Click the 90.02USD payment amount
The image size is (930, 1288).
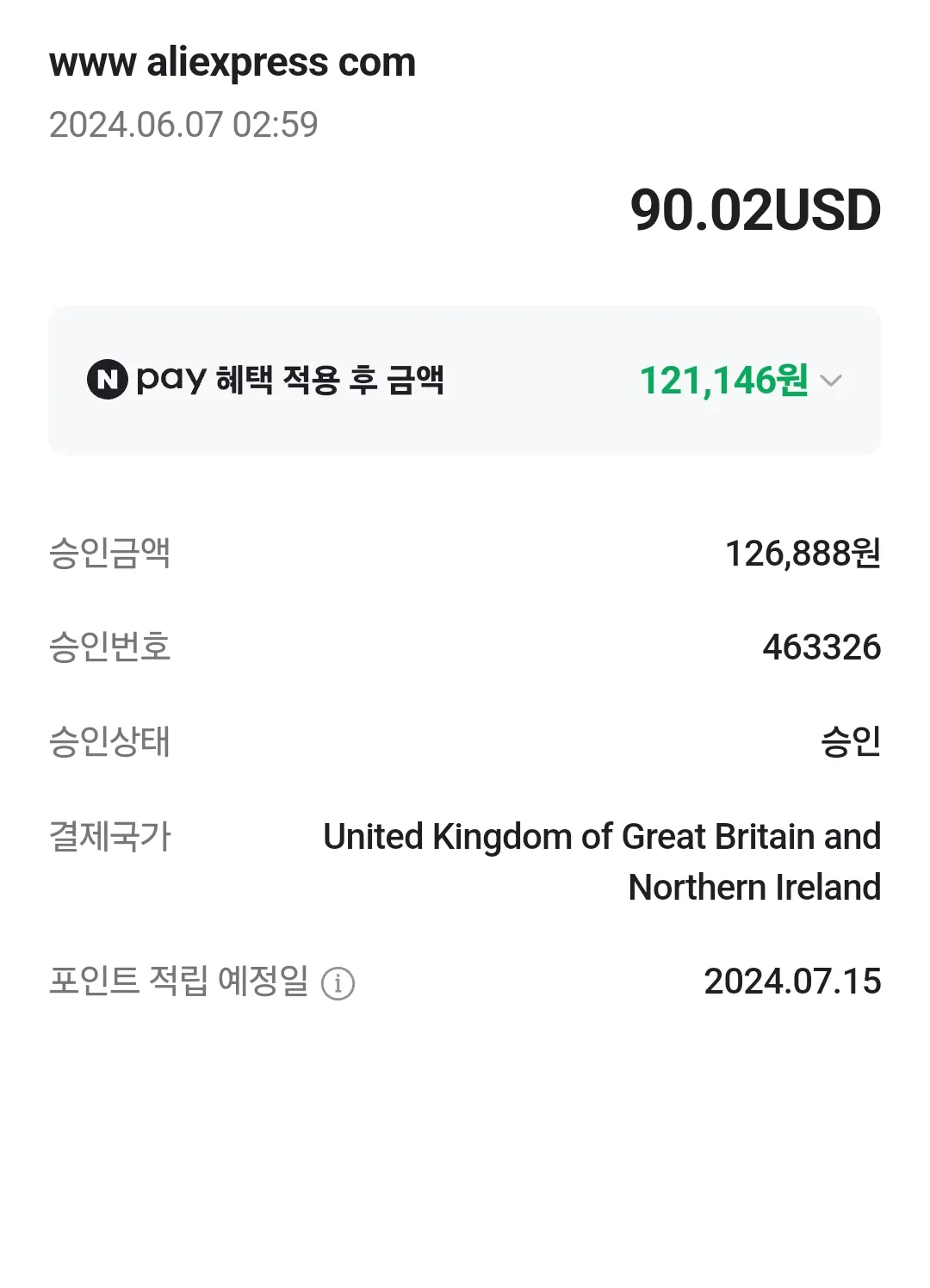pos(755,210)
